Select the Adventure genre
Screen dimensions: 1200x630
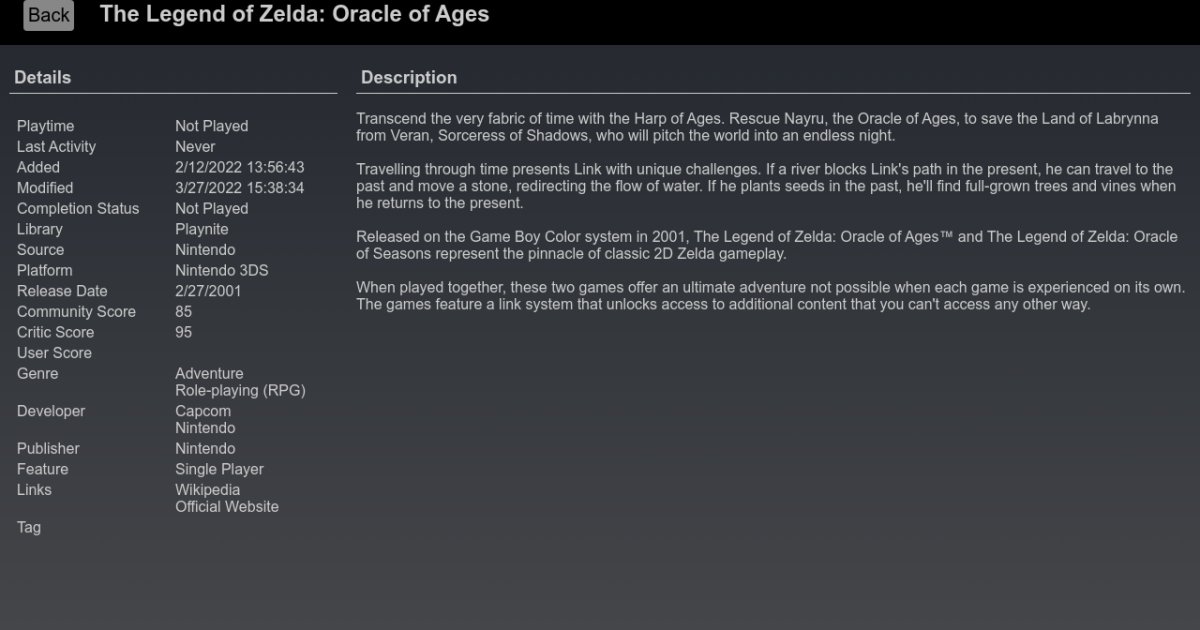tap(209, 374)
